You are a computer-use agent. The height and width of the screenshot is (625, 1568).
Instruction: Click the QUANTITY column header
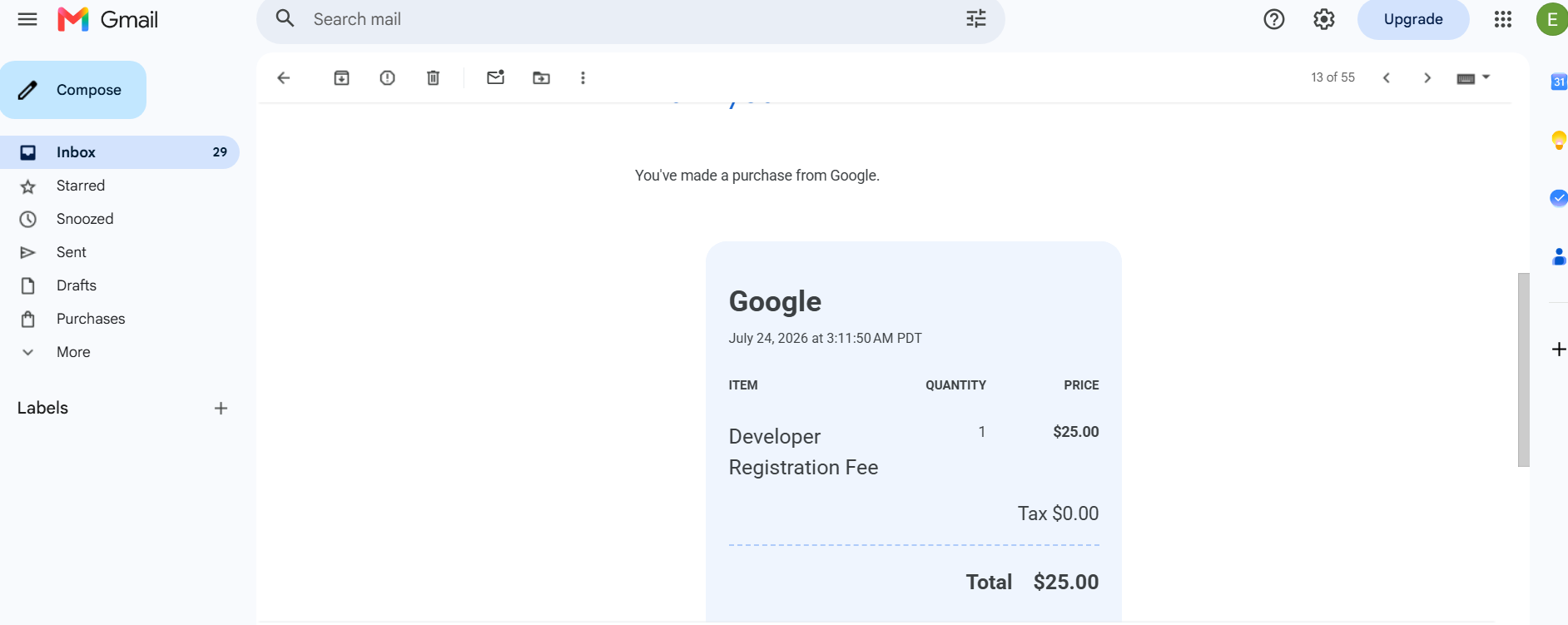click(x=955, y=385)
